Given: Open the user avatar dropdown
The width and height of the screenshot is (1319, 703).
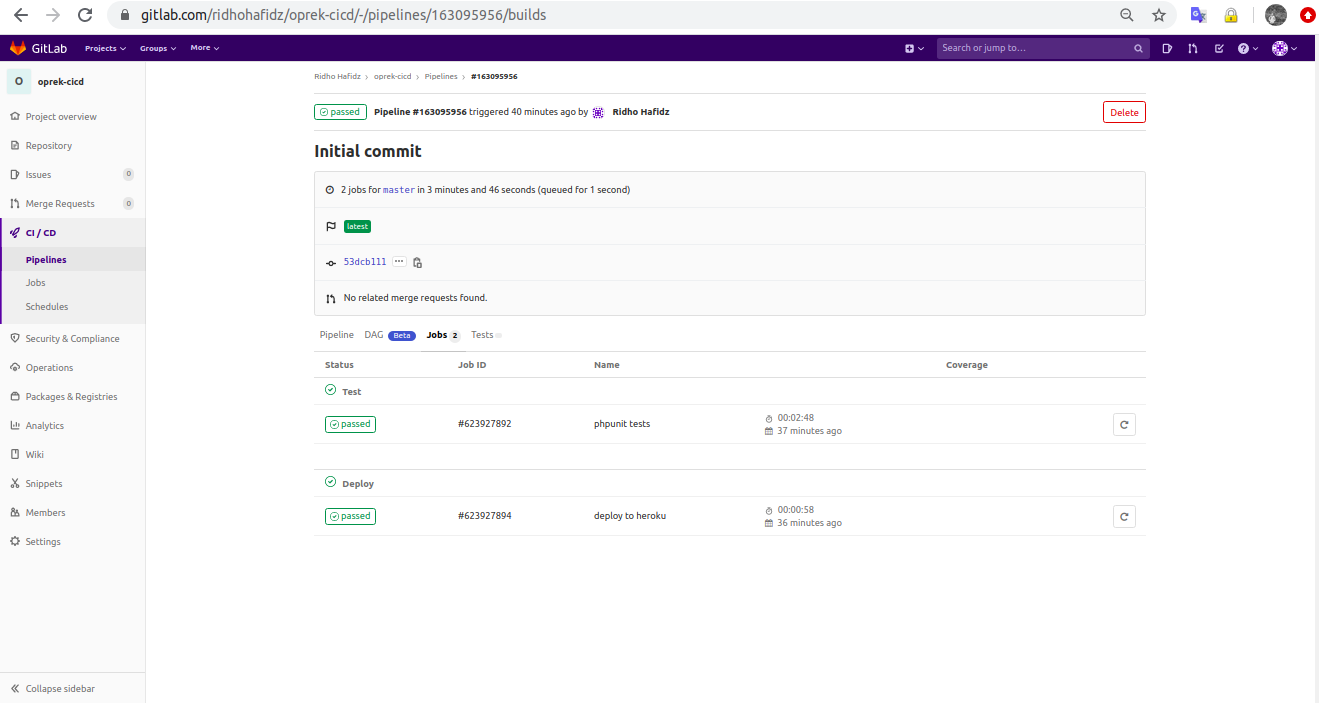Looking at the screenshot, I should click(1285, 48).
